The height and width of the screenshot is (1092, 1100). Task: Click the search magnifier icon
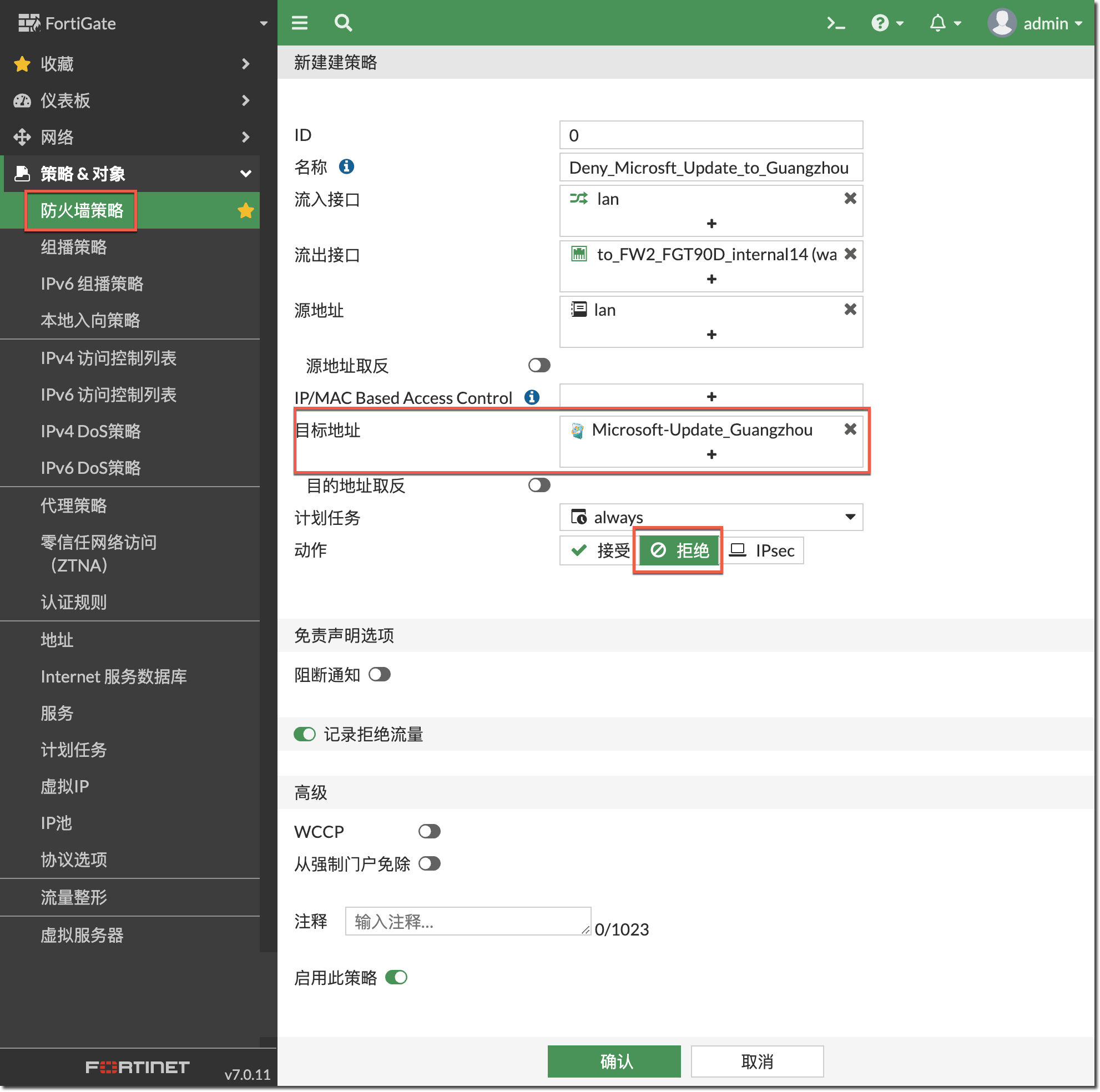[x=343, y=23]
